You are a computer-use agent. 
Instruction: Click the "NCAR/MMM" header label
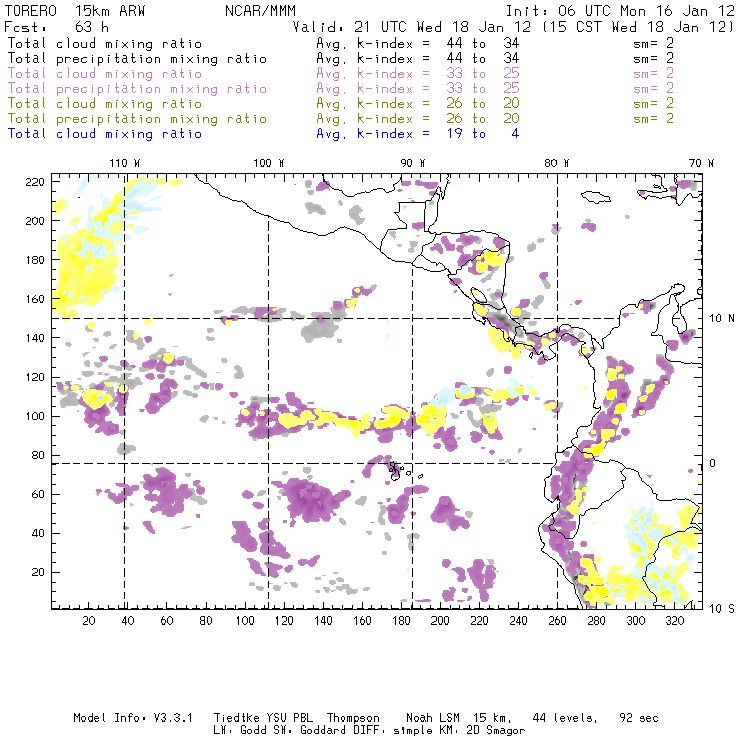261,11
